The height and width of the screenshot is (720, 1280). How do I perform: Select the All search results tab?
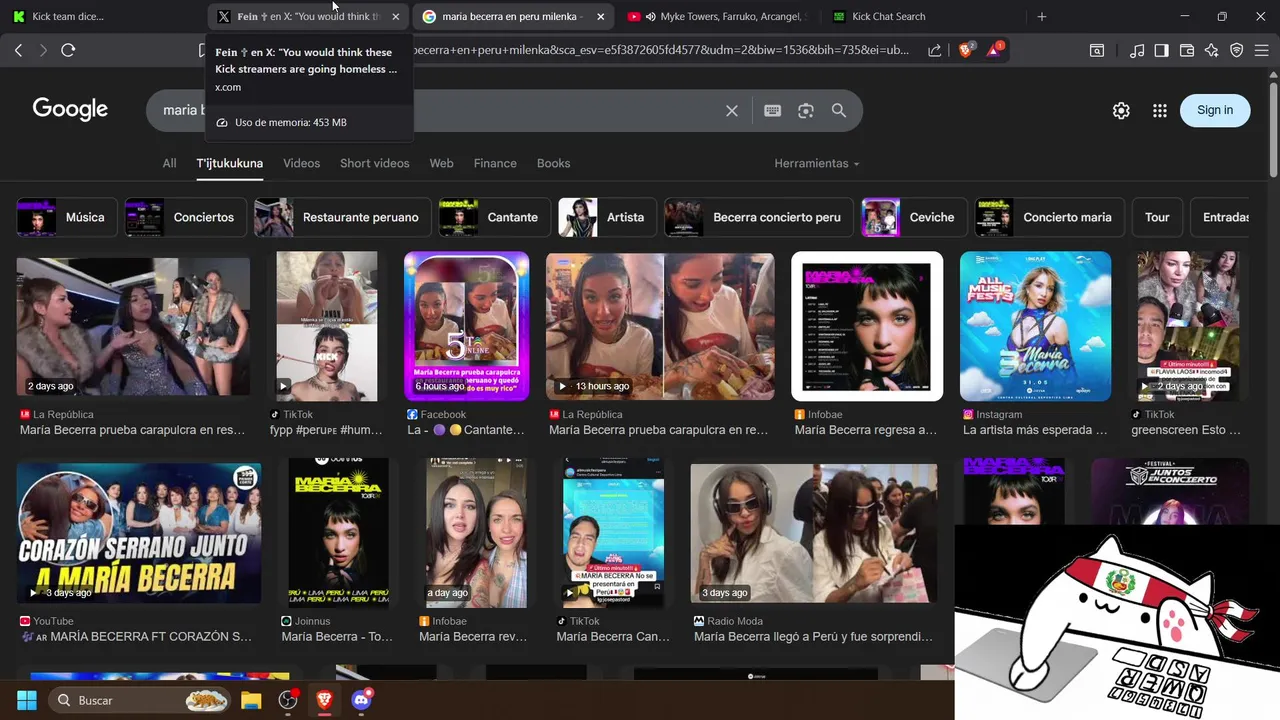169,163
